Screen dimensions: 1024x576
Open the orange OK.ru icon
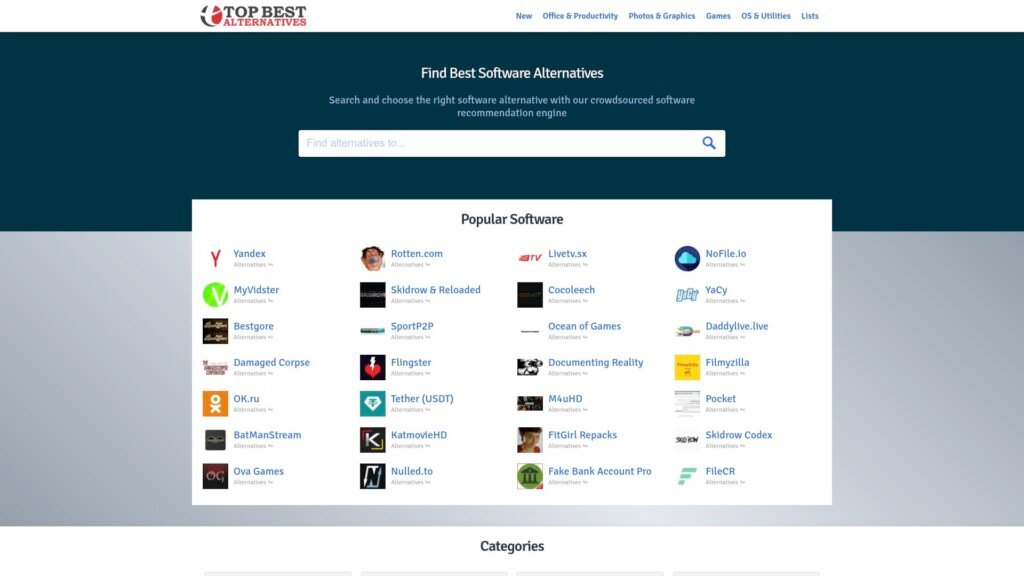(x=216, y=404)
